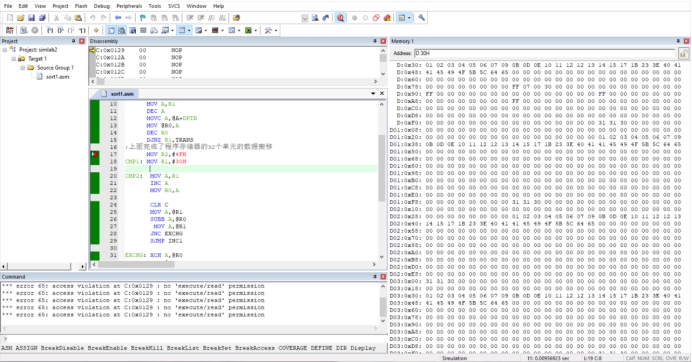Open the Serial Windows dropdown arrow

(x=206, y=30)
